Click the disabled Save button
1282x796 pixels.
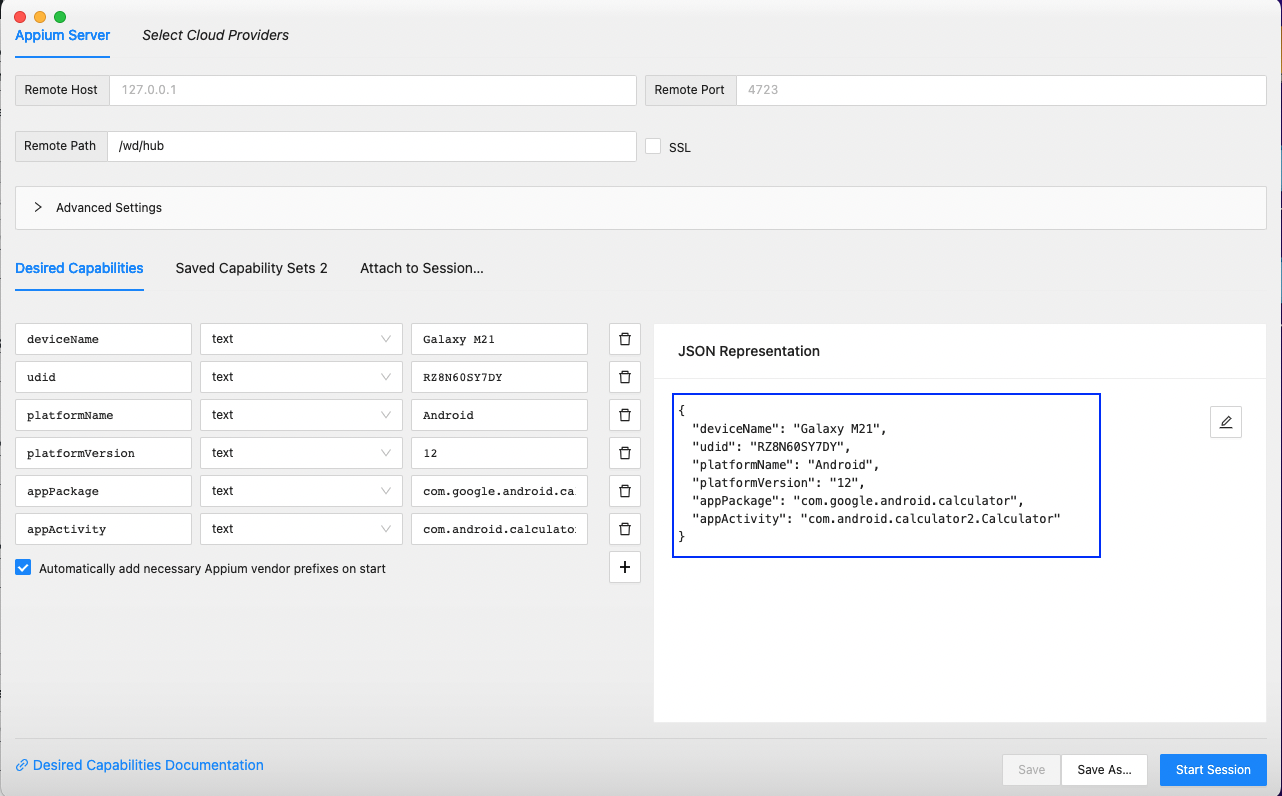[1031, 770]
